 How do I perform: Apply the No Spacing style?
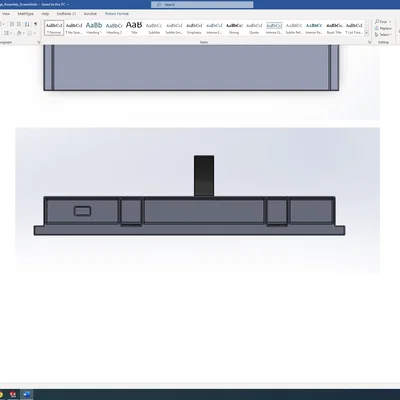[74, 28]
